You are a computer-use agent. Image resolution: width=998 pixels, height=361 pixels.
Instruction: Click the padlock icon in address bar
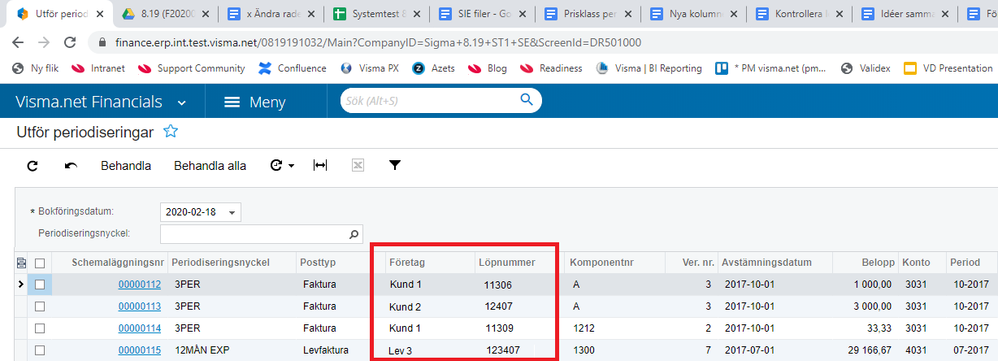[x=102, y=43]
